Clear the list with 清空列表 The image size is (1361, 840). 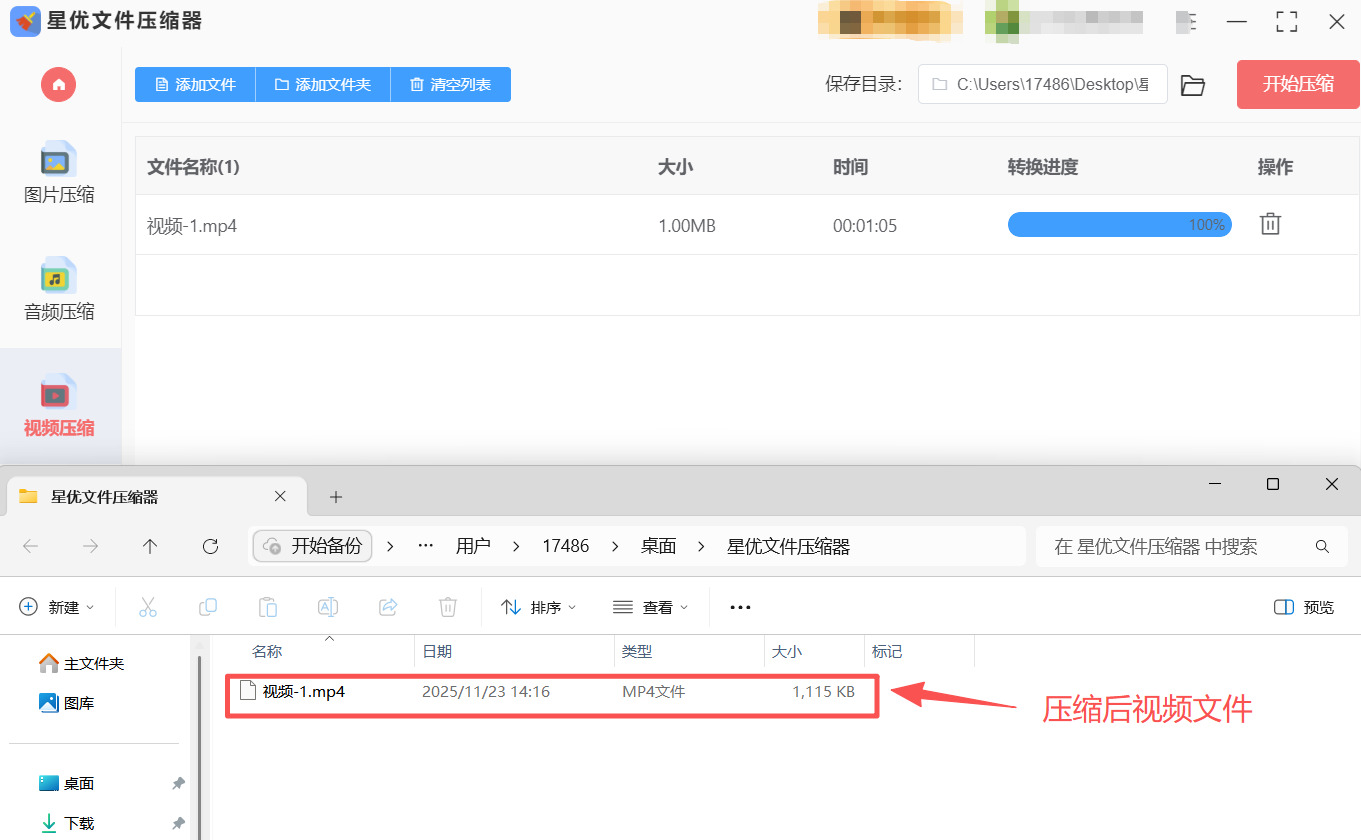tap(451, 85)
